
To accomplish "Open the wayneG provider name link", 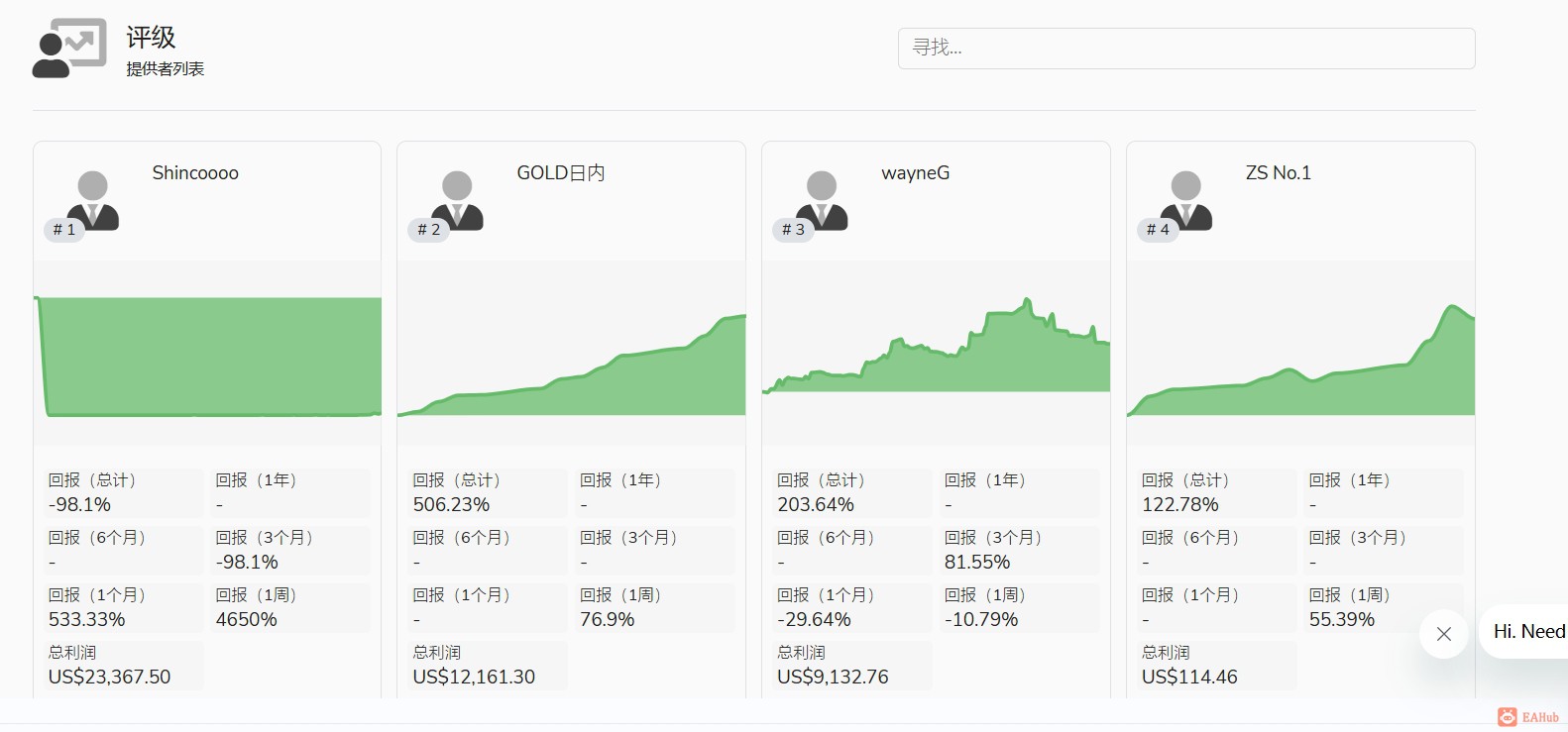I will click(916, 173).
